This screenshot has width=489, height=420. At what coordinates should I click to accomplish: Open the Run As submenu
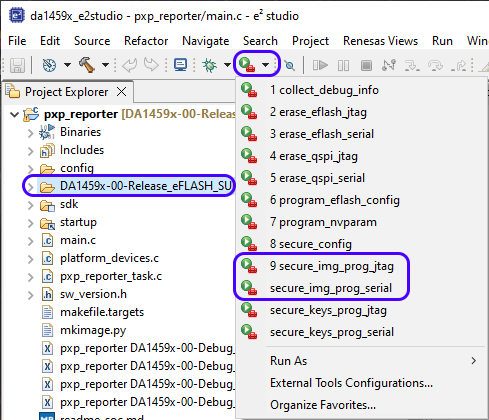click(x=361, y=361)
